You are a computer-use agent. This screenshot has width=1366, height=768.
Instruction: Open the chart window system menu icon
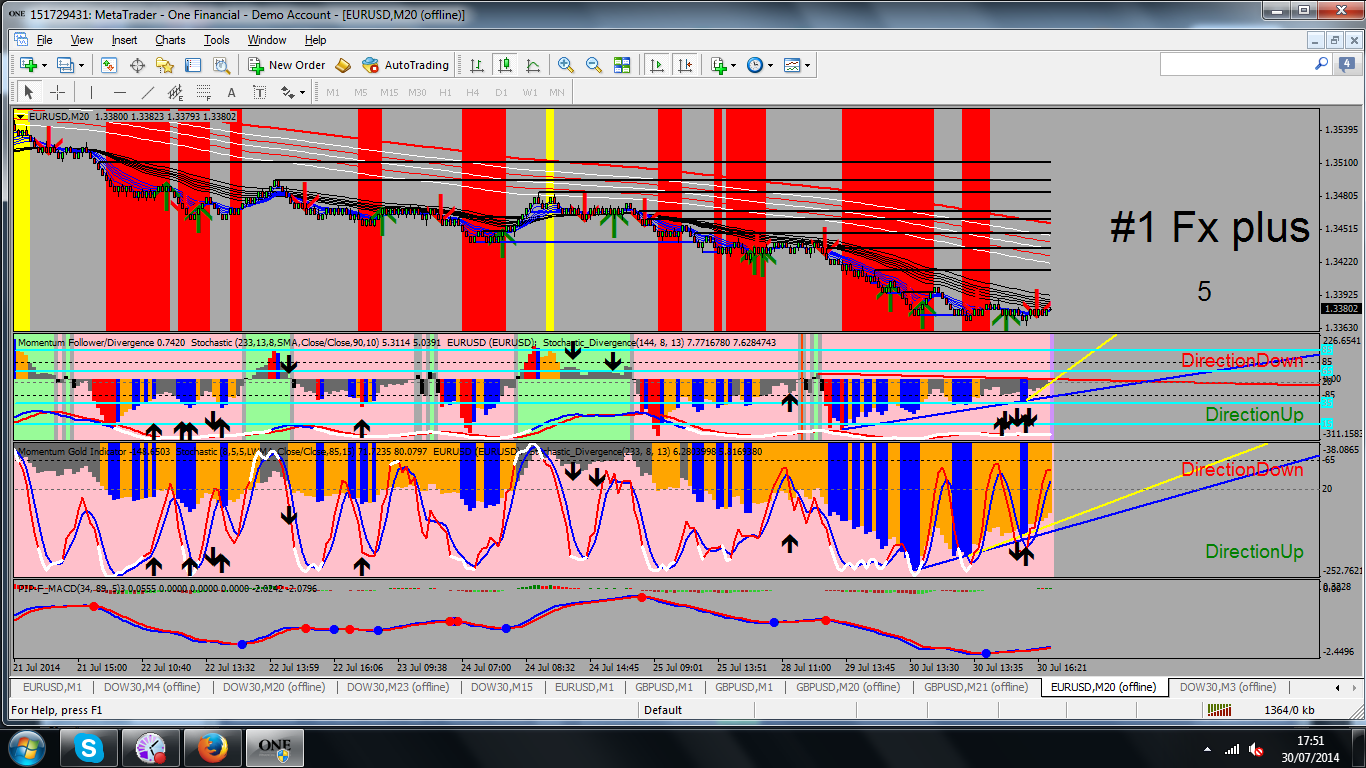point(20,40)
